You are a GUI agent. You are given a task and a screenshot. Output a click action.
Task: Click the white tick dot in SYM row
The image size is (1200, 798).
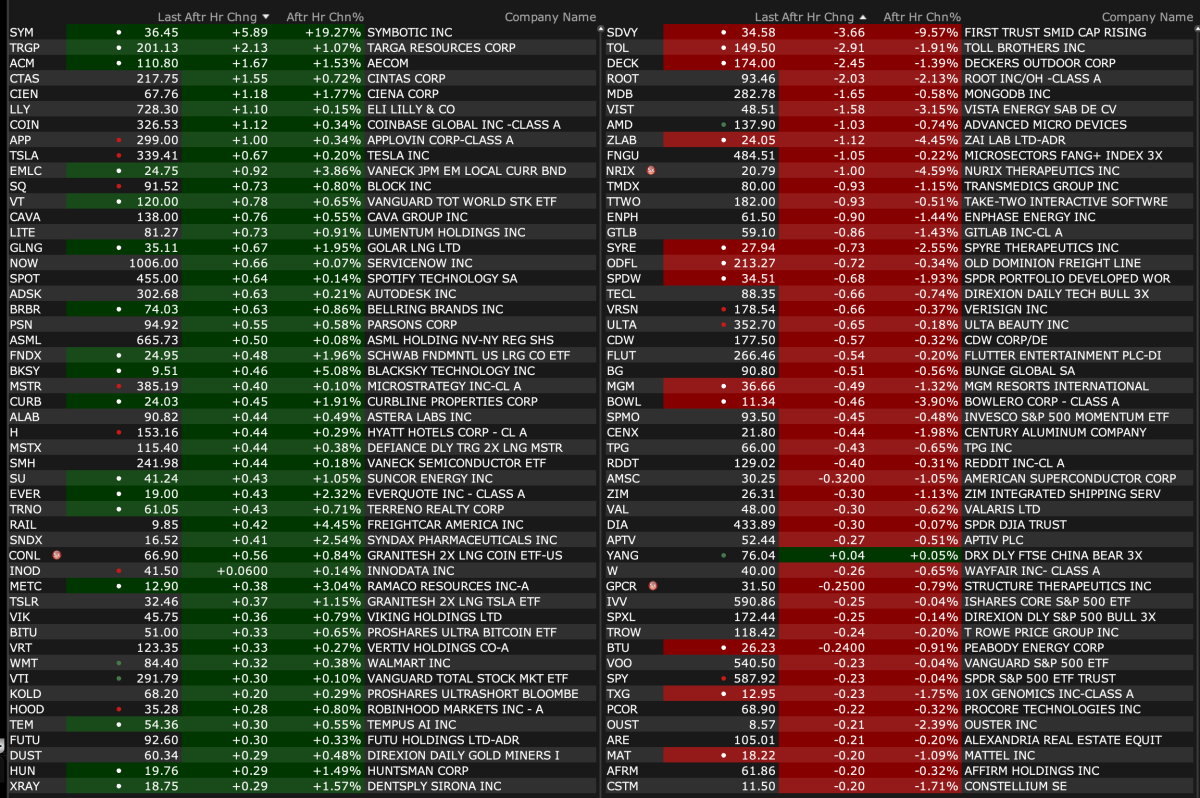(x=119, y=32)
